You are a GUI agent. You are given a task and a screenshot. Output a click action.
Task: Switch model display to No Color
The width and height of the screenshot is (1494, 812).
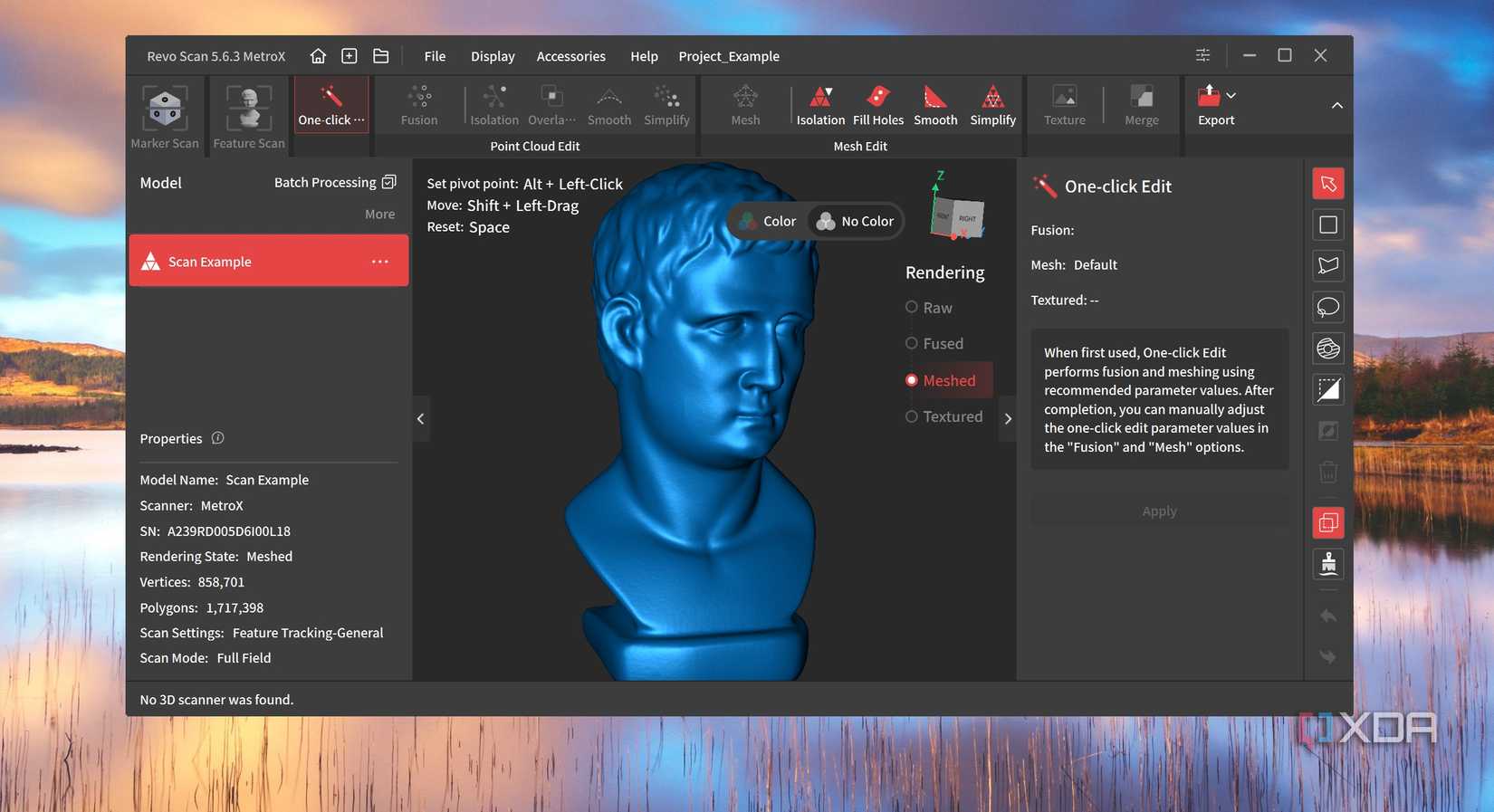tap(855, 222)
